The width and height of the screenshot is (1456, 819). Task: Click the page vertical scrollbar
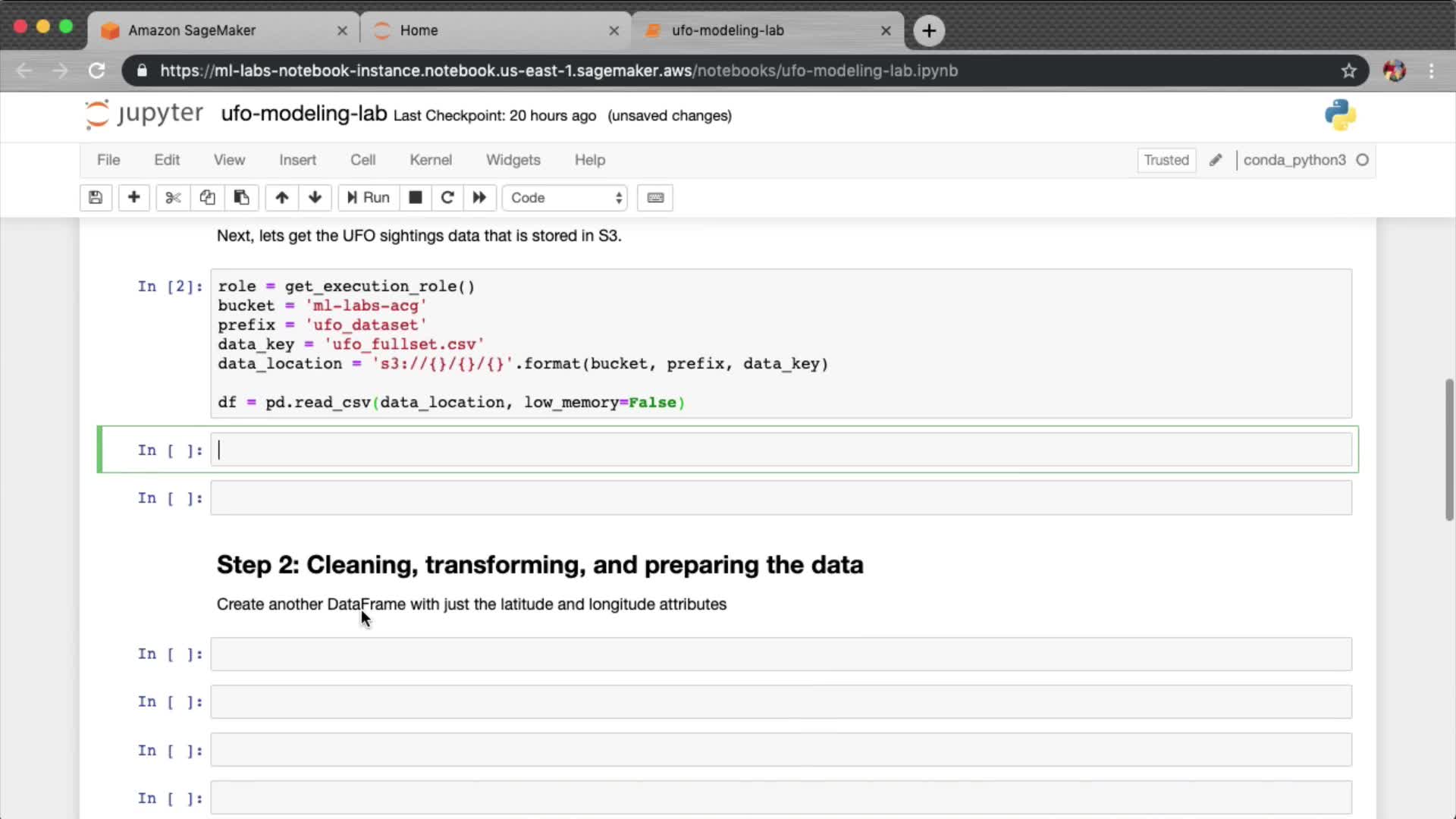click(x=1449, y=450)
